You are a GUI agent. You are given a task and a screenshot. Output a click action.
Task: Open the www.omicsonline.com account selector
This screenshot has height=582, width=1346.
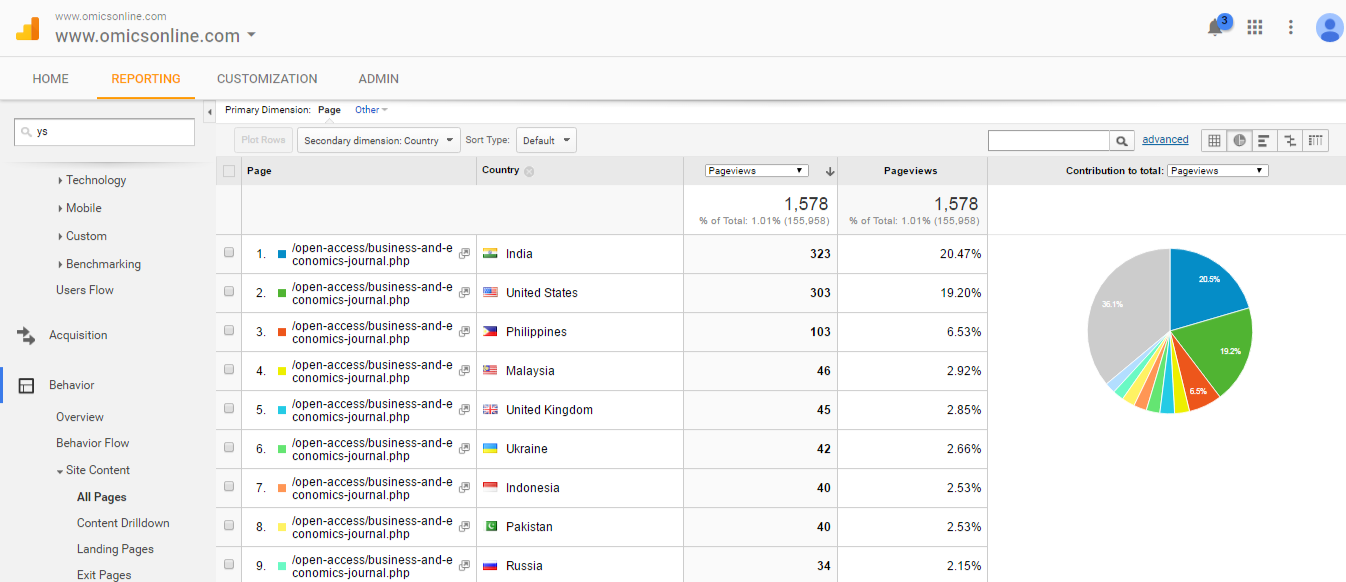[155, 36]
